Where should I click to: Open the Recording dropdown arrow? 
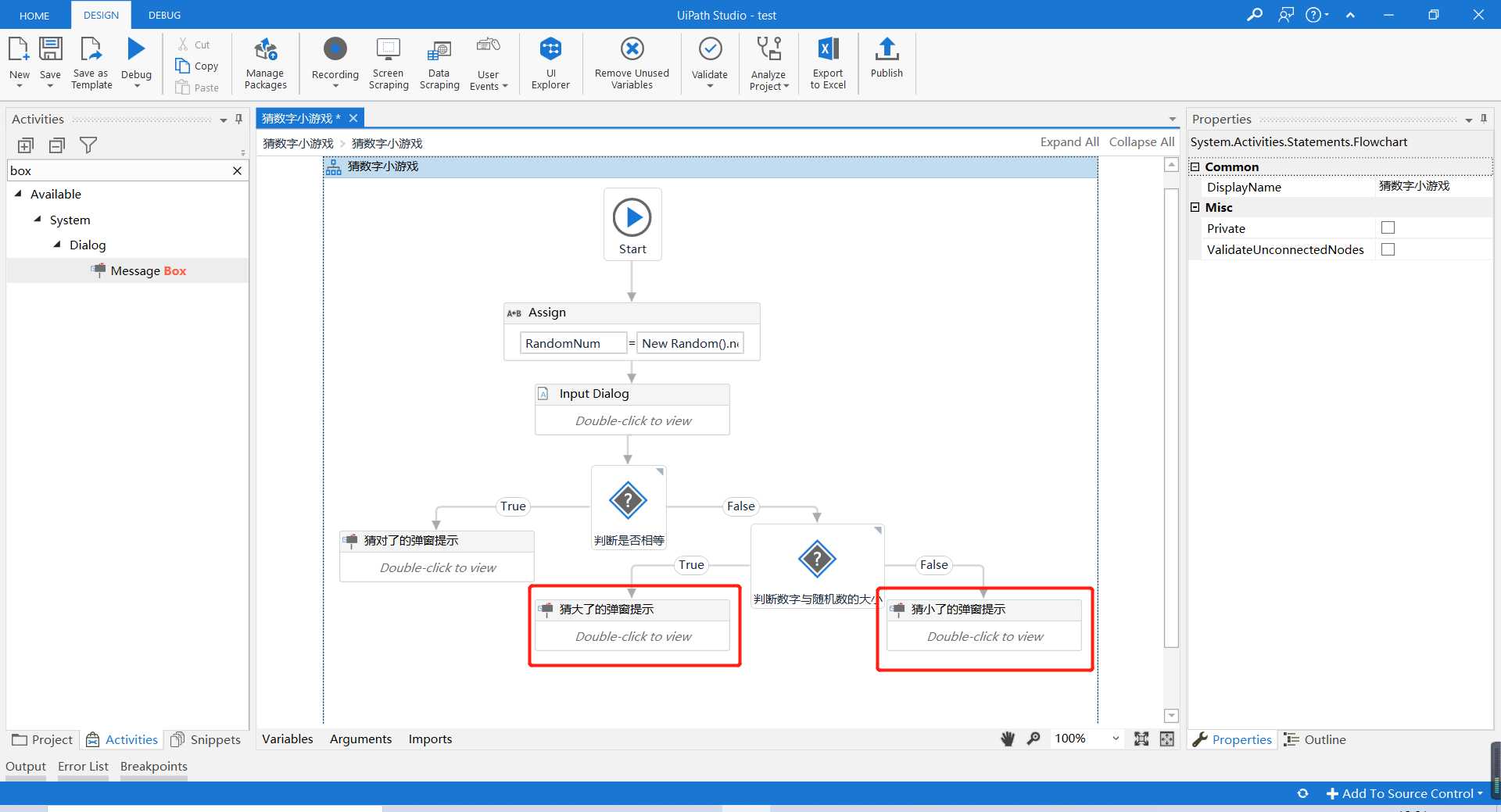pyautogui.click(x=335, y=86)
